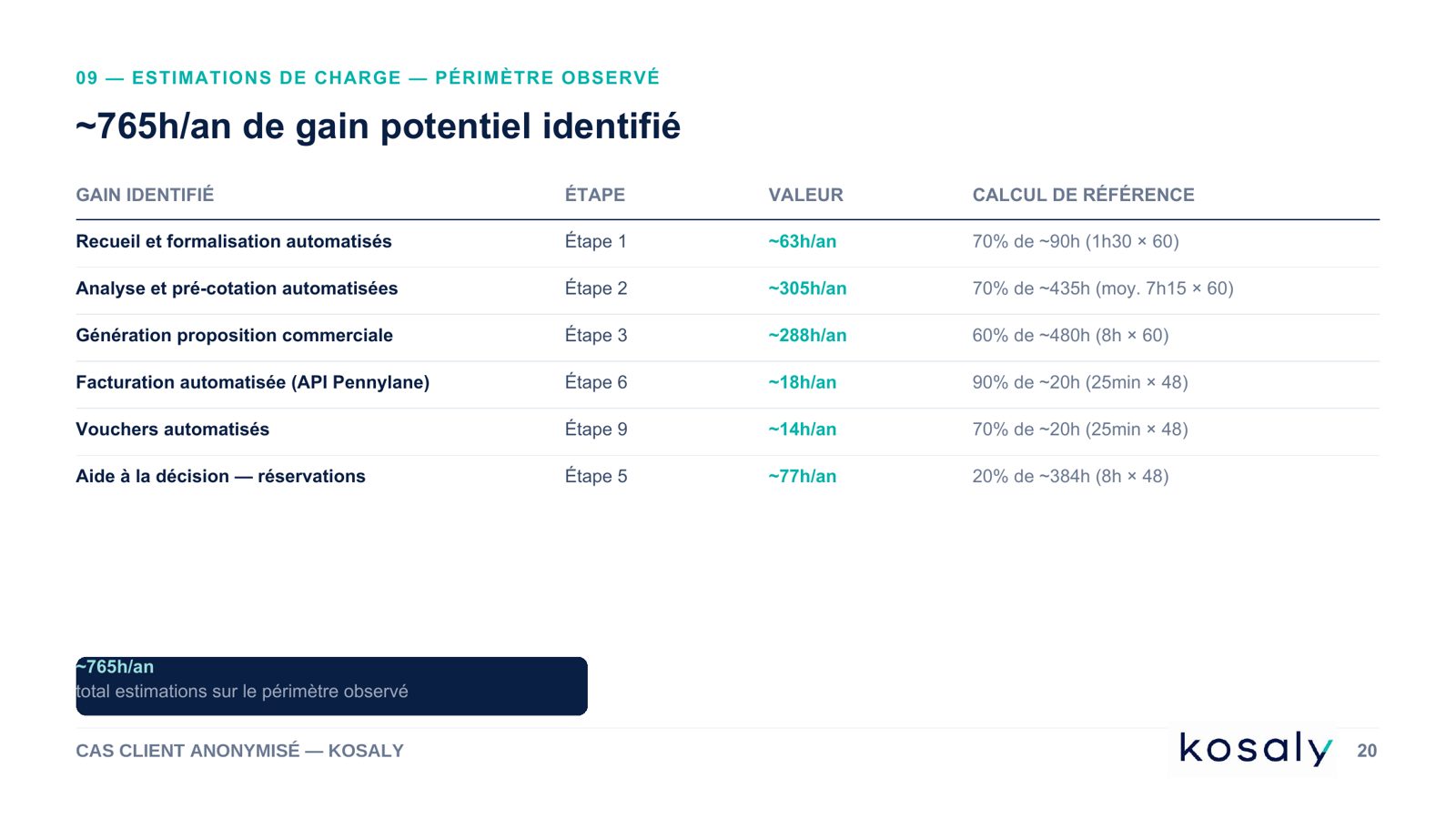
Task: Click the 'VALEUR' column header
Action: point(805,195)
